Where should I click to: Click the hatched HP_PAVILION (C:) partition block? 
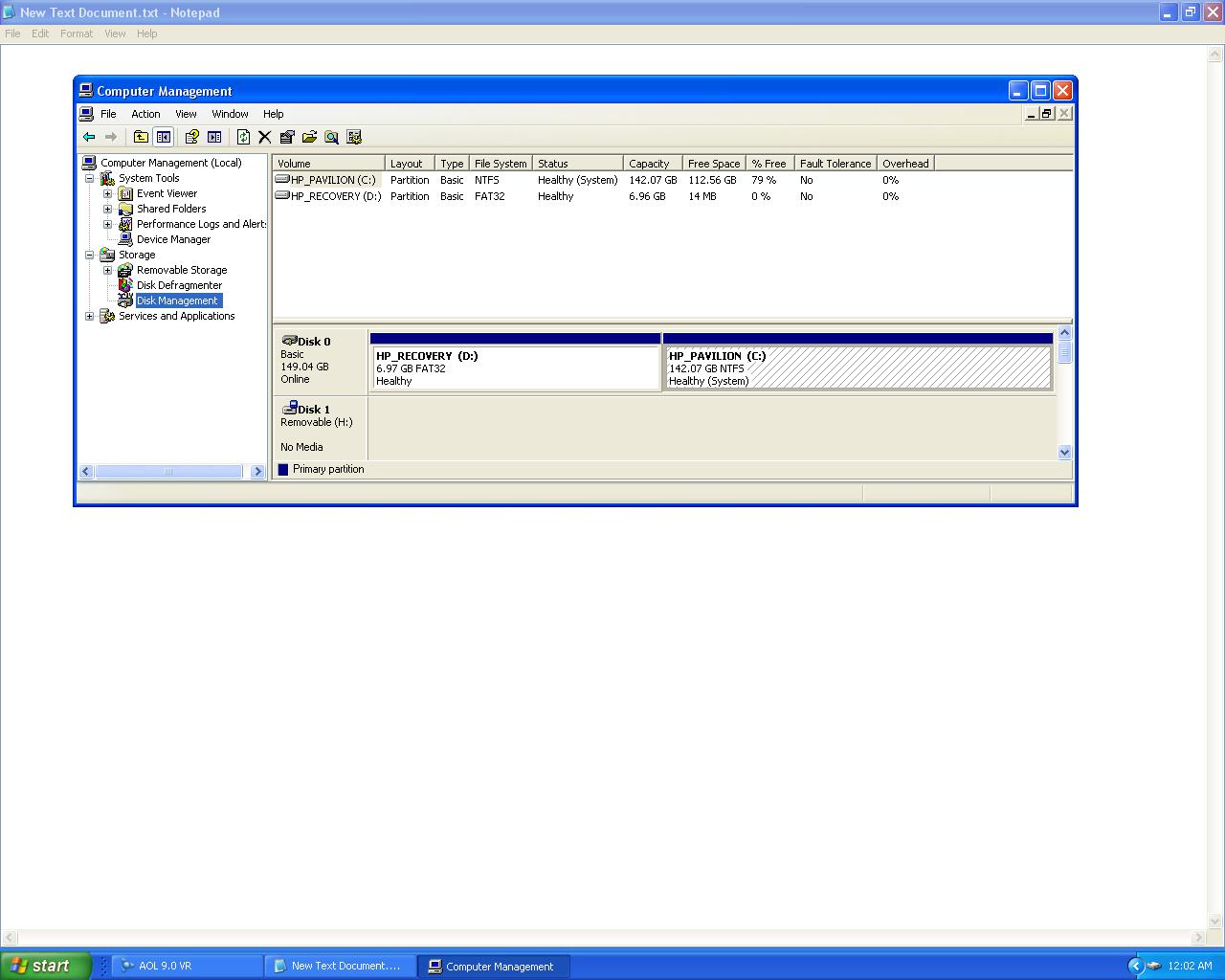point(857,367)
